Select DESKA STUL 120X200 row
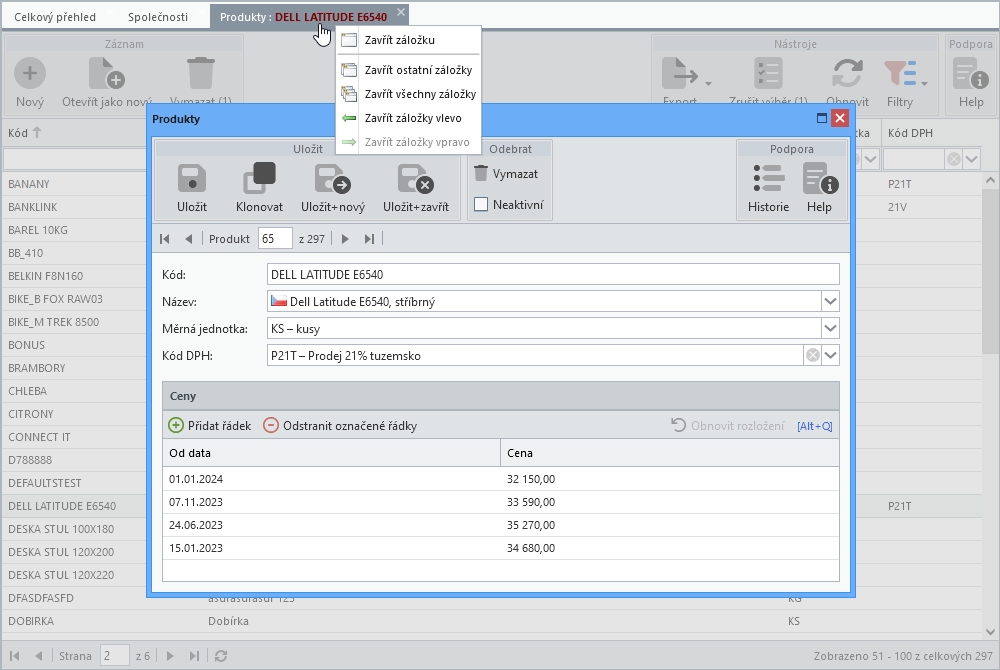The image size is (1000, 670). (x=74, y=552)
